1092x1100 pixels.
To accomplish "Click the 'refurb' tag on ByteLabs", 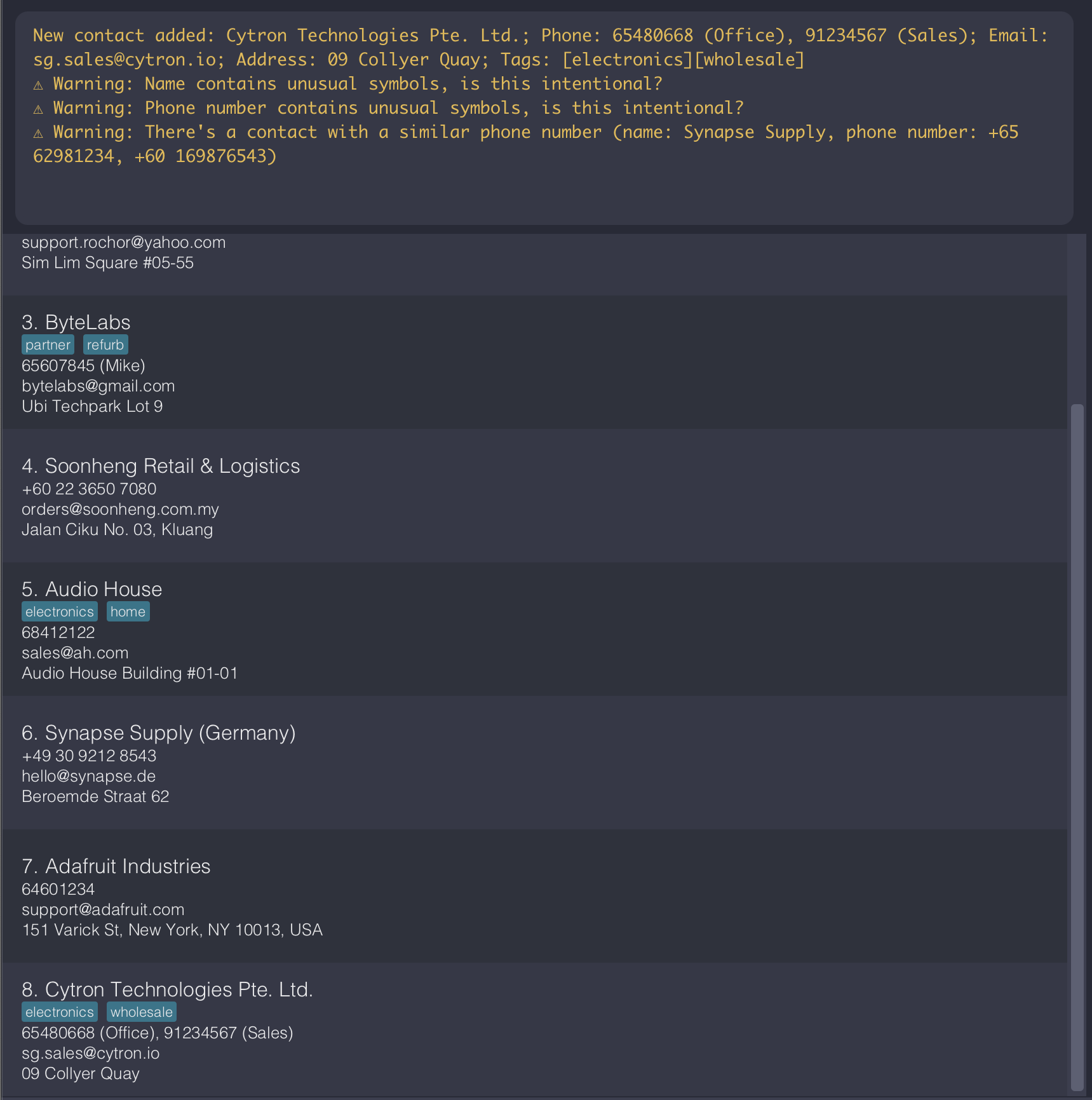I will [x=105, y=345].
